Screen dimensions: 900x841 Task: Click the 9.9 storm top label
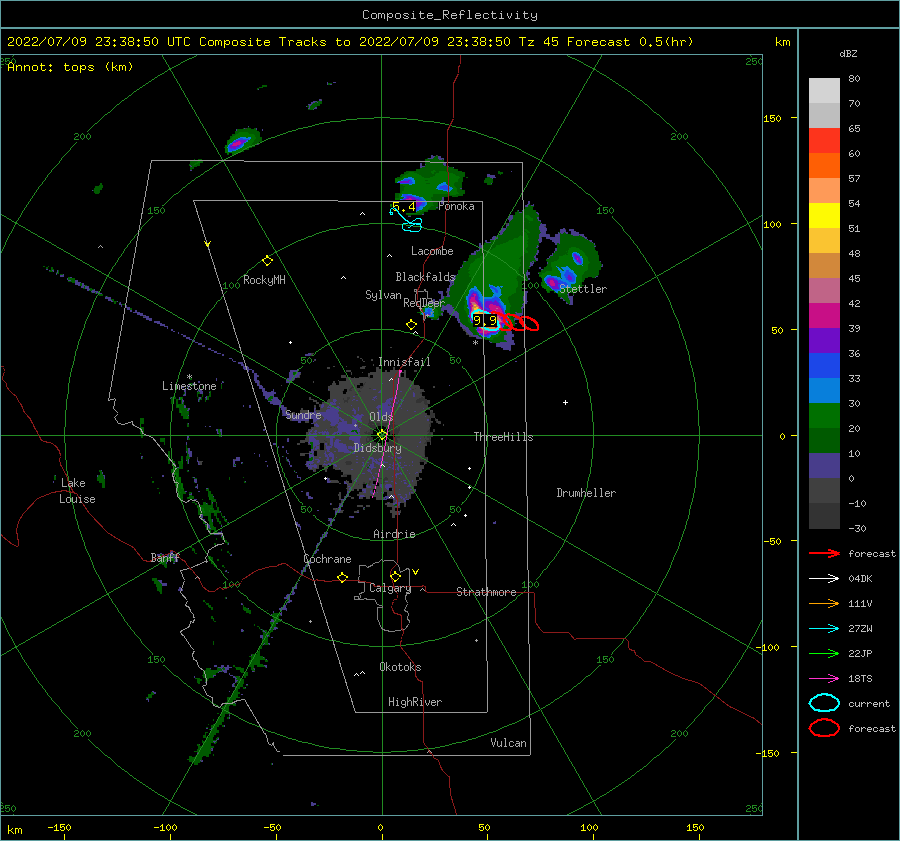click(484, 320)
